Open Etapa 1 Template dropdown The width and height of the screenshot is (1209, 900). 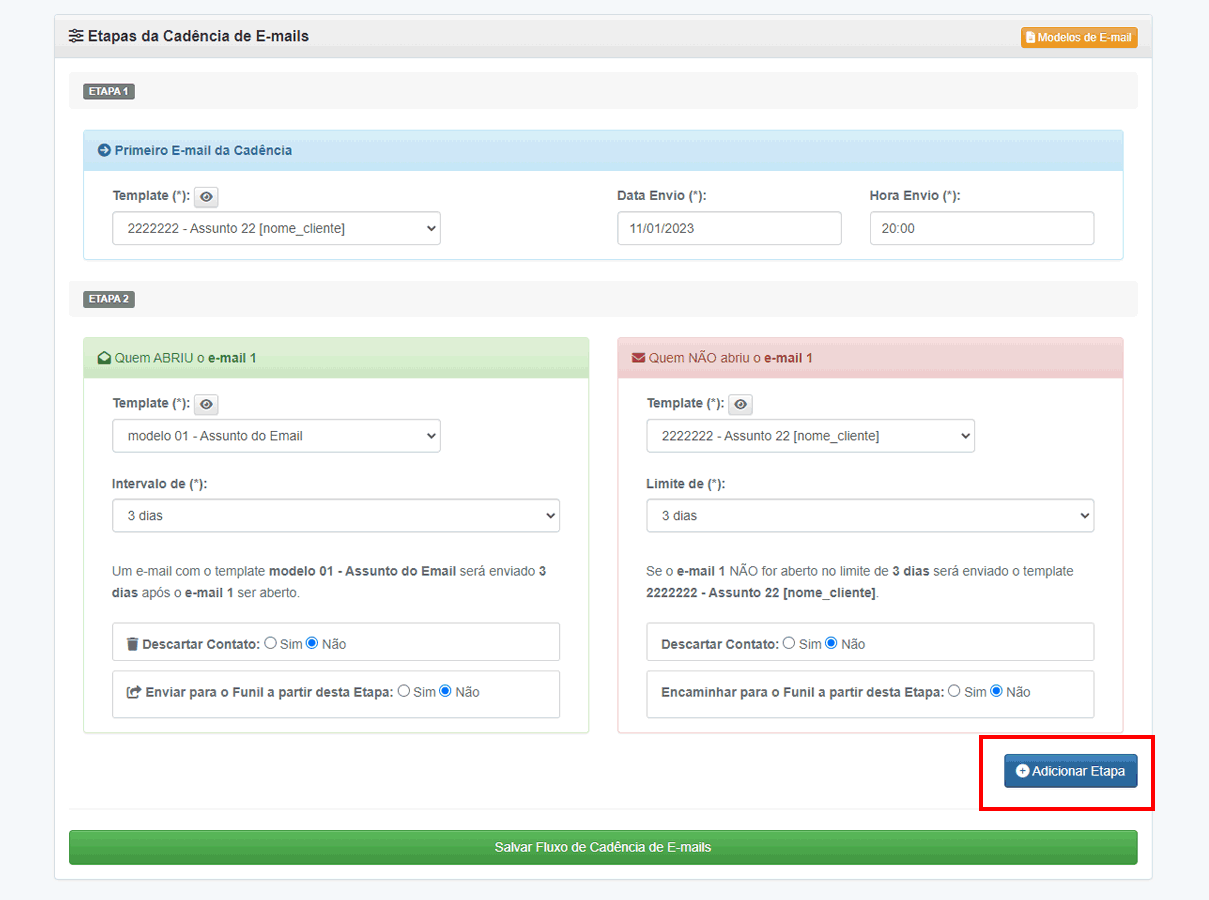tap(276, 228)
